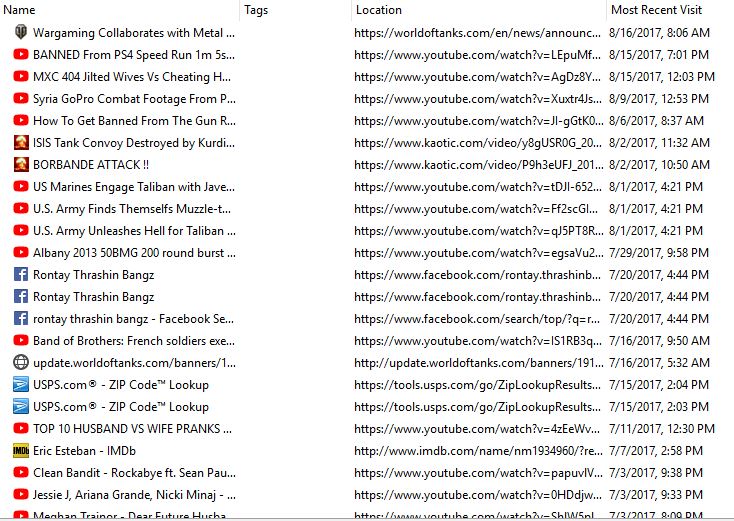Click the 8/15/2017, 12:03 PM visit date
Viewport: 734px width, 521px height.
point(662,77)
